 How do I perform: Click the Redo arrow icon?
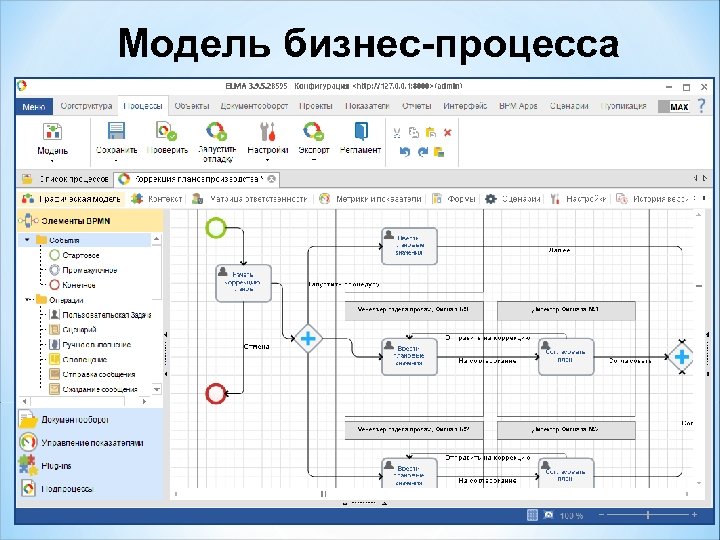click(x=422, y=152)
